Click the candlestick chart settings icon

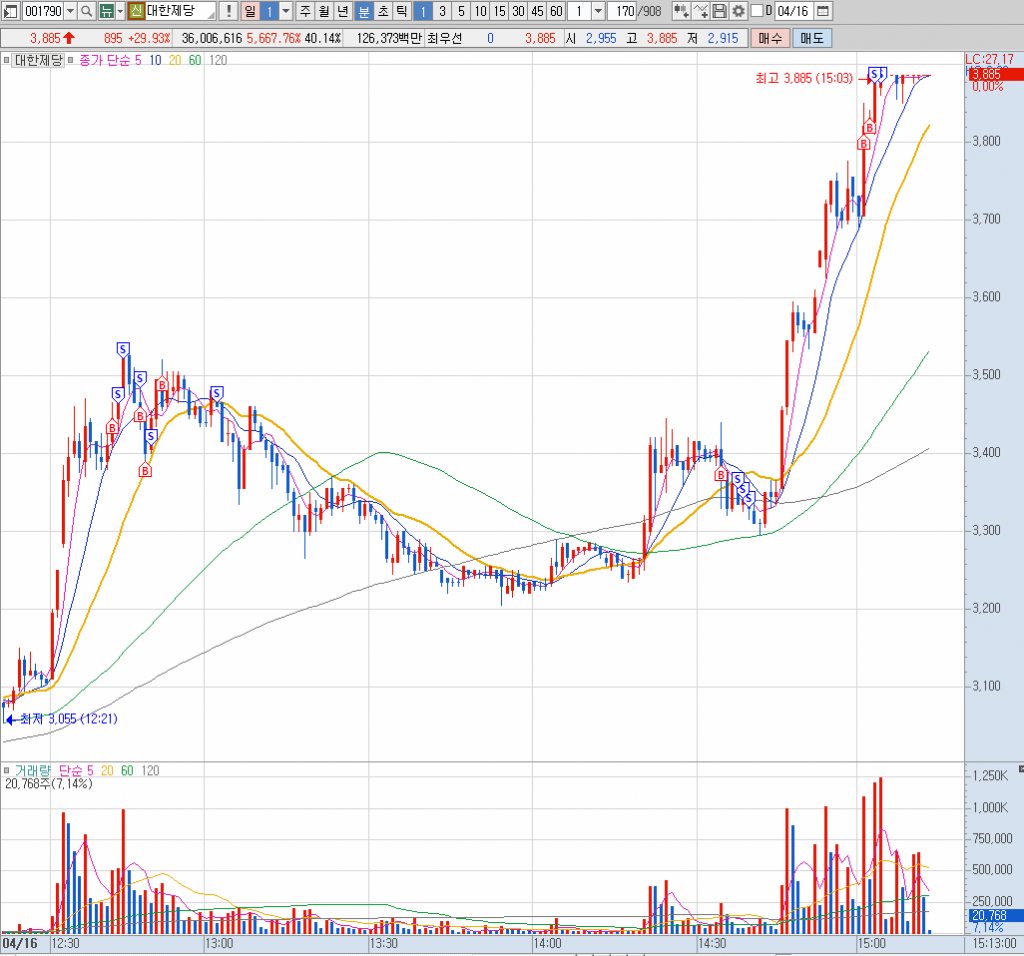(x=681, y=11)
